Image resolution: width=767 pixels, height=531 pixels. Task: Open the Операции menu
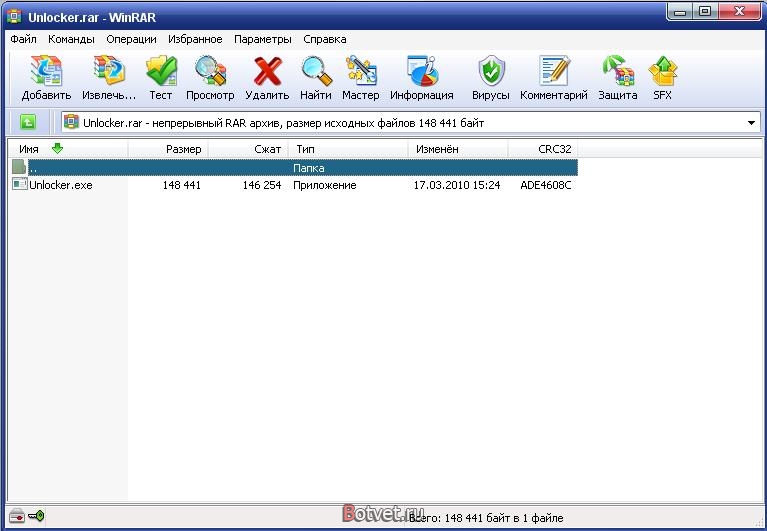tap(132, 39)
